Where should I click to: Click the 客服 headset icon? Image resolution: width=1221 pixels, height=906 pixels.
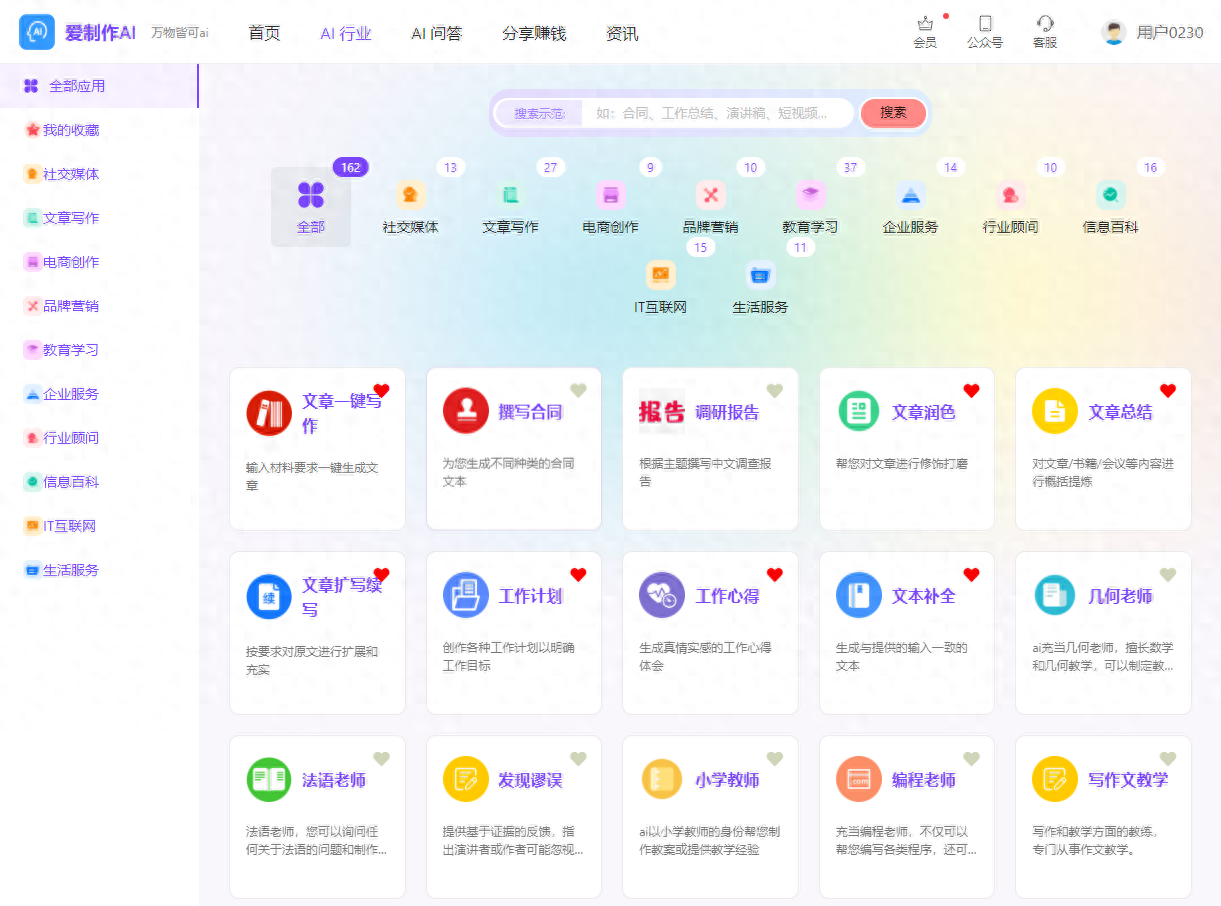click(1045, 24)
